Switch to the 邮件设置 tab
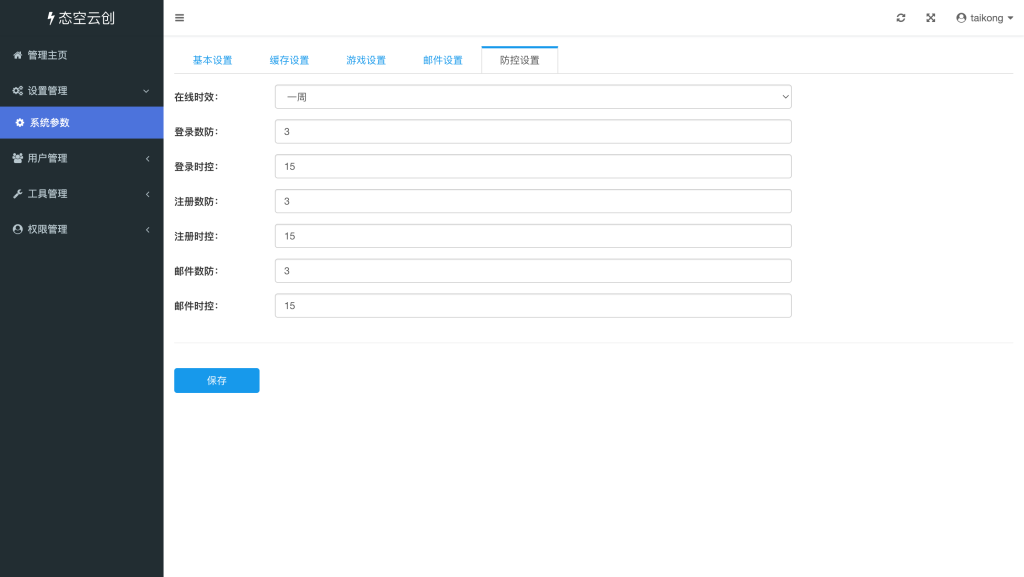 pyautogui.click(x=443, y=61)
